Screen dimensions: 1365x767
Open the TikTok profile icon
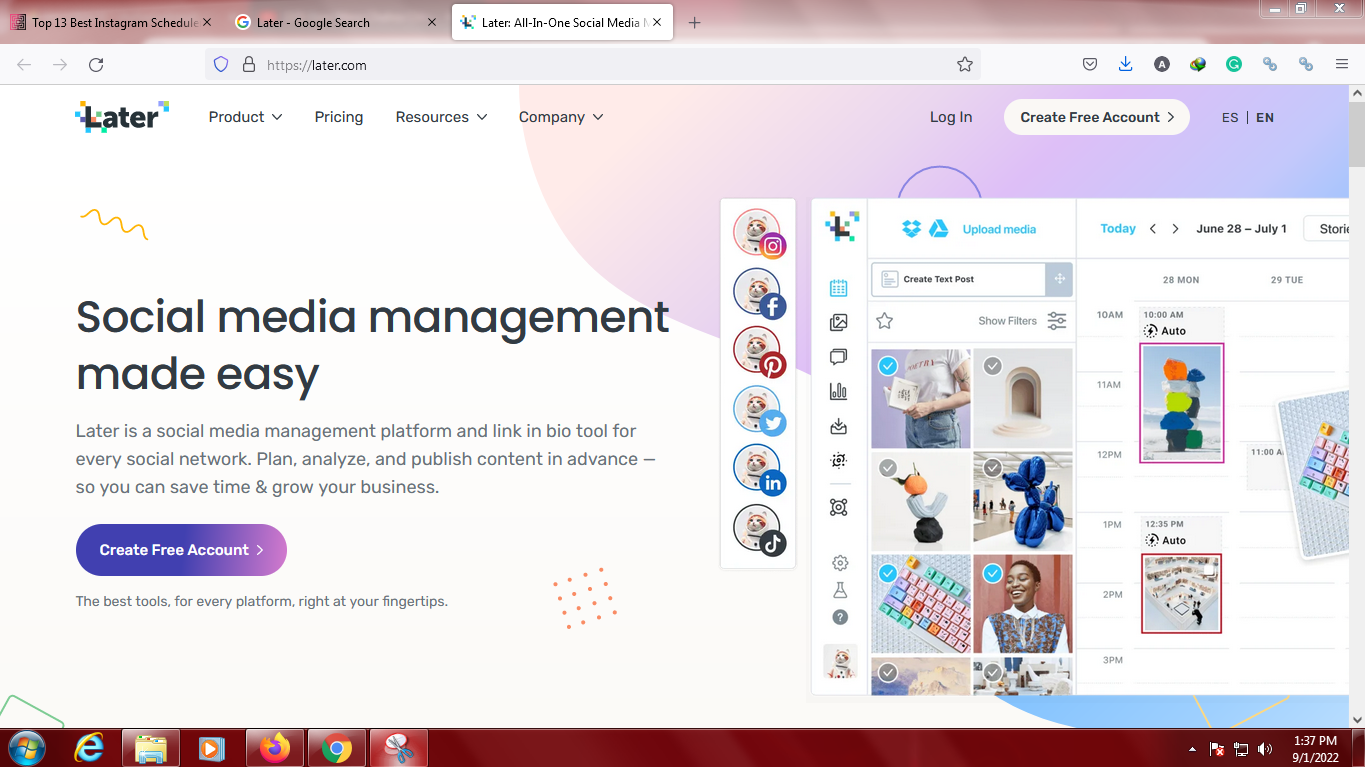click(x=759, y=530)
